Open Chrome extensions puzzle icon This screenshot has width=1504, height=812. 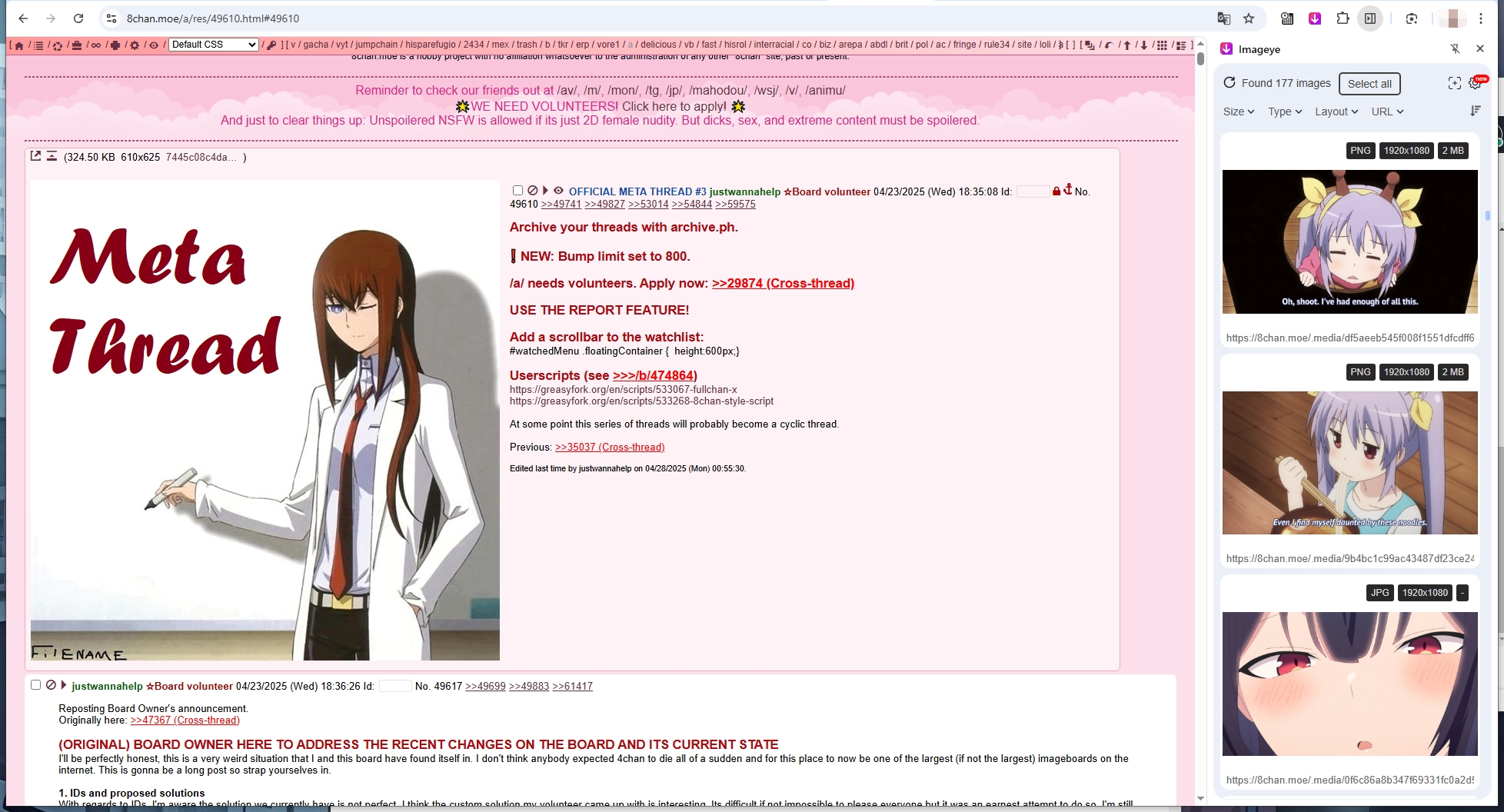tap(1343, 18)
